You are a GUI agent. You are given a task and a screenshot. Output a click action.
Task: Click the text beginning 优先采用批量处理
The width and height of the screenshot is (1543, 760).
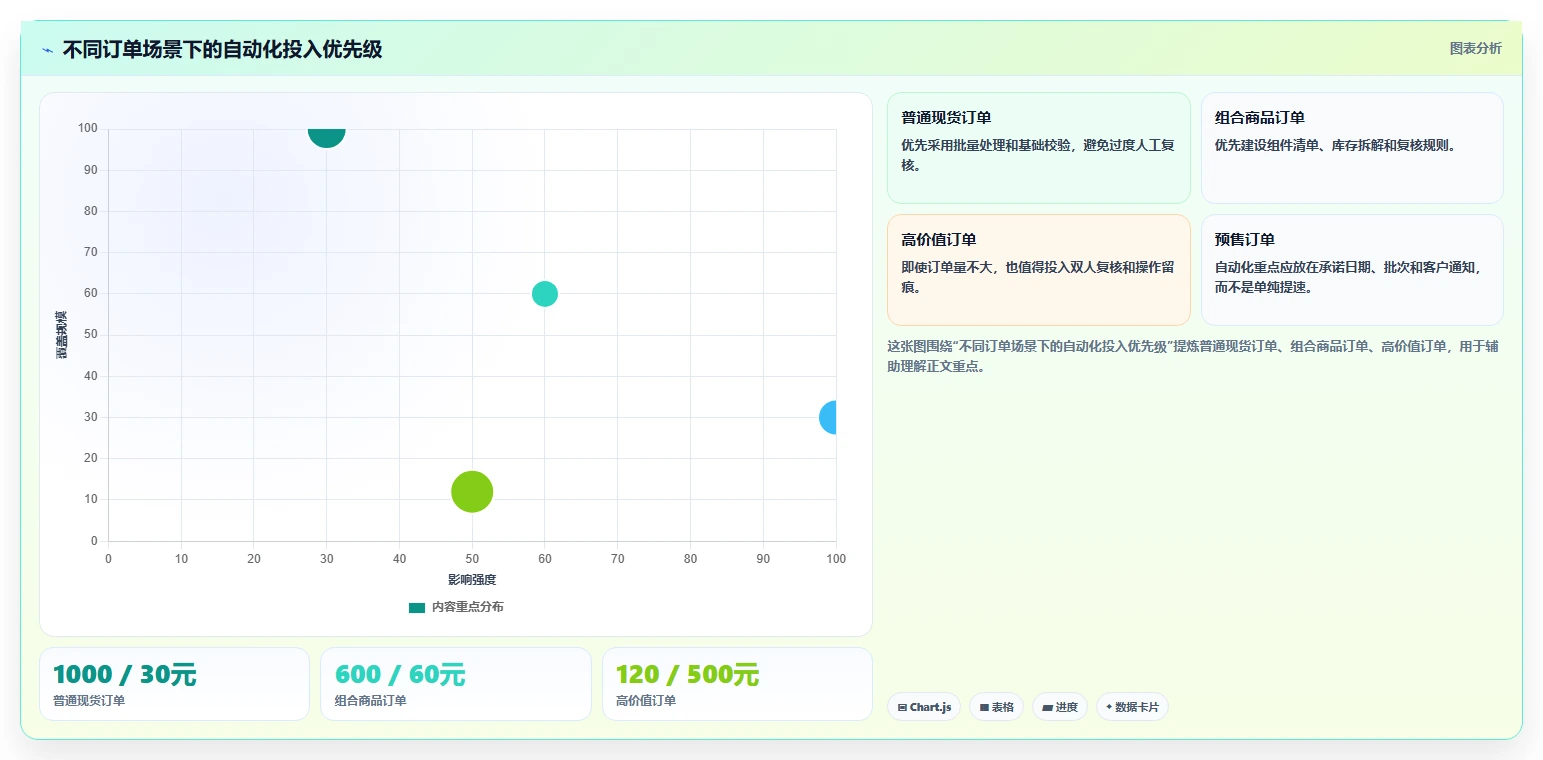tap(1038, 155)
